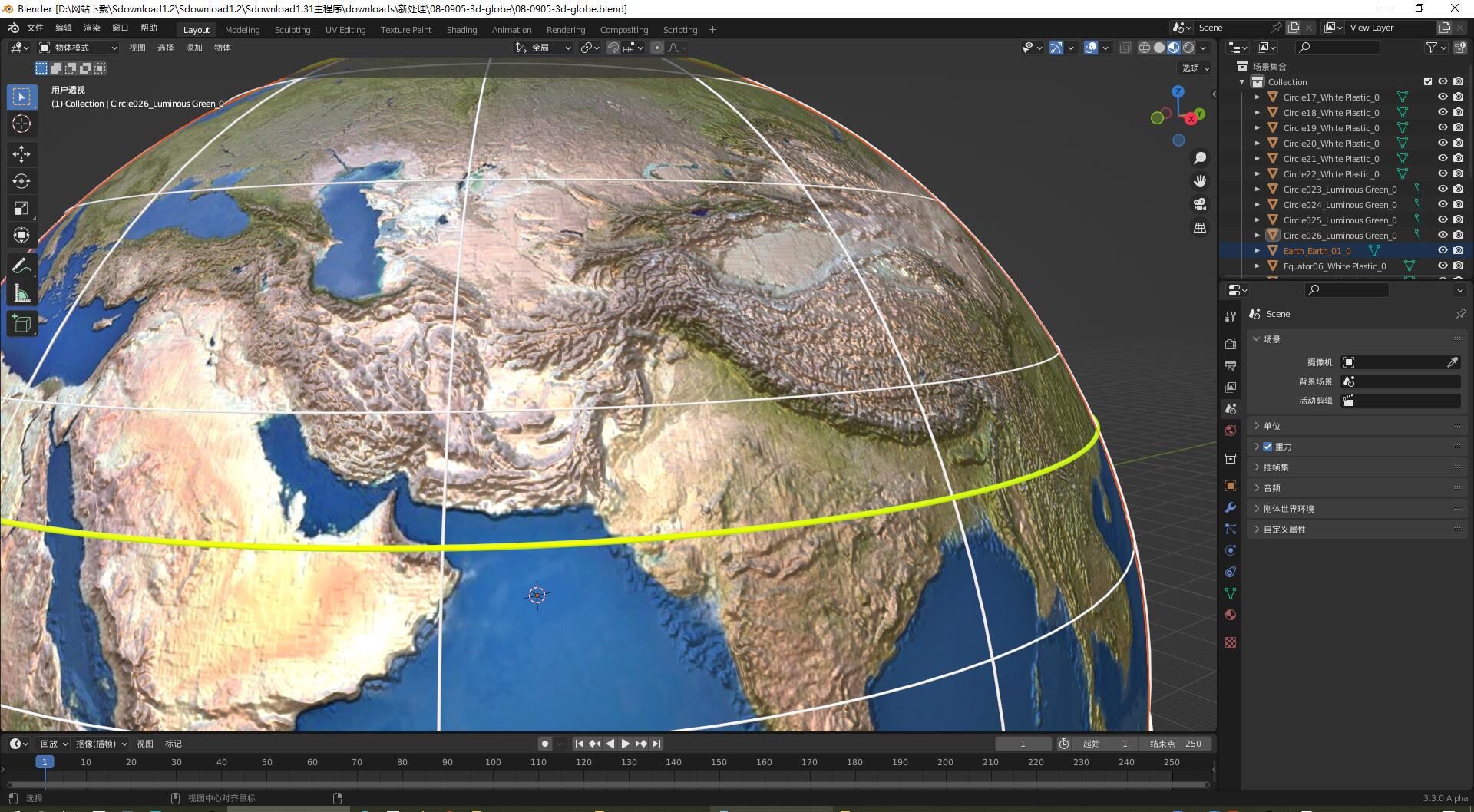The image size is (1474, 812).
Task: Open the Tool properties tab
Action: [1231, 317]
